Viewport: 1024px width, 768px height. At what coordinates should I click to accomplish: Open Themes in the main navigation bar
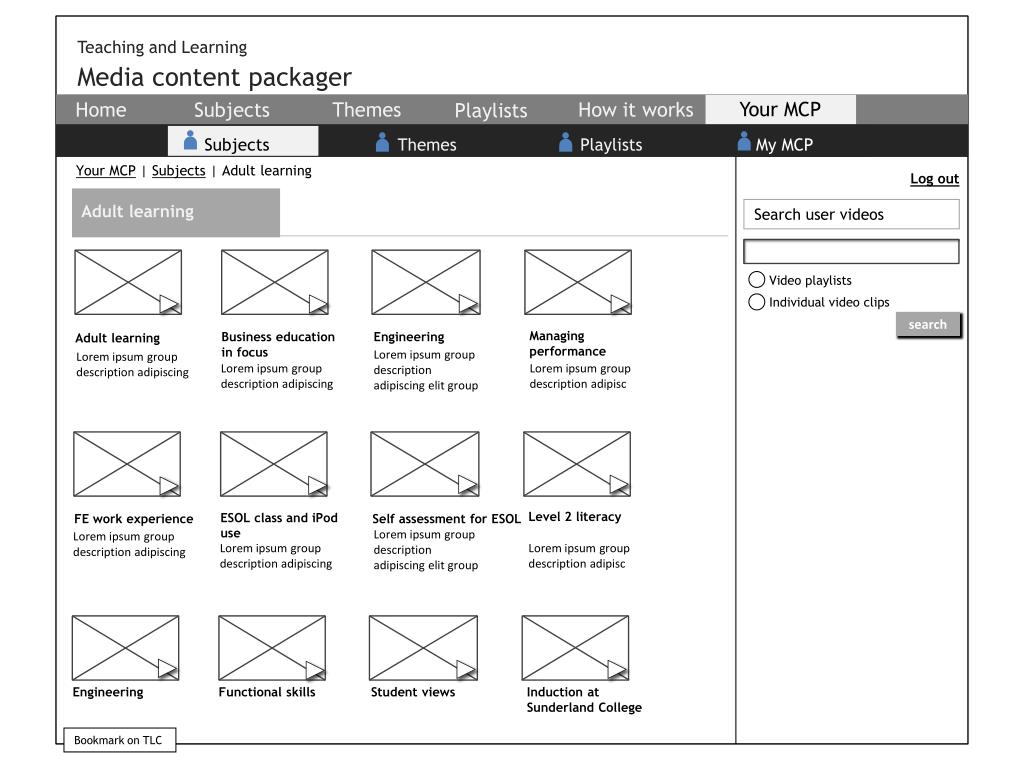point(366,110)
